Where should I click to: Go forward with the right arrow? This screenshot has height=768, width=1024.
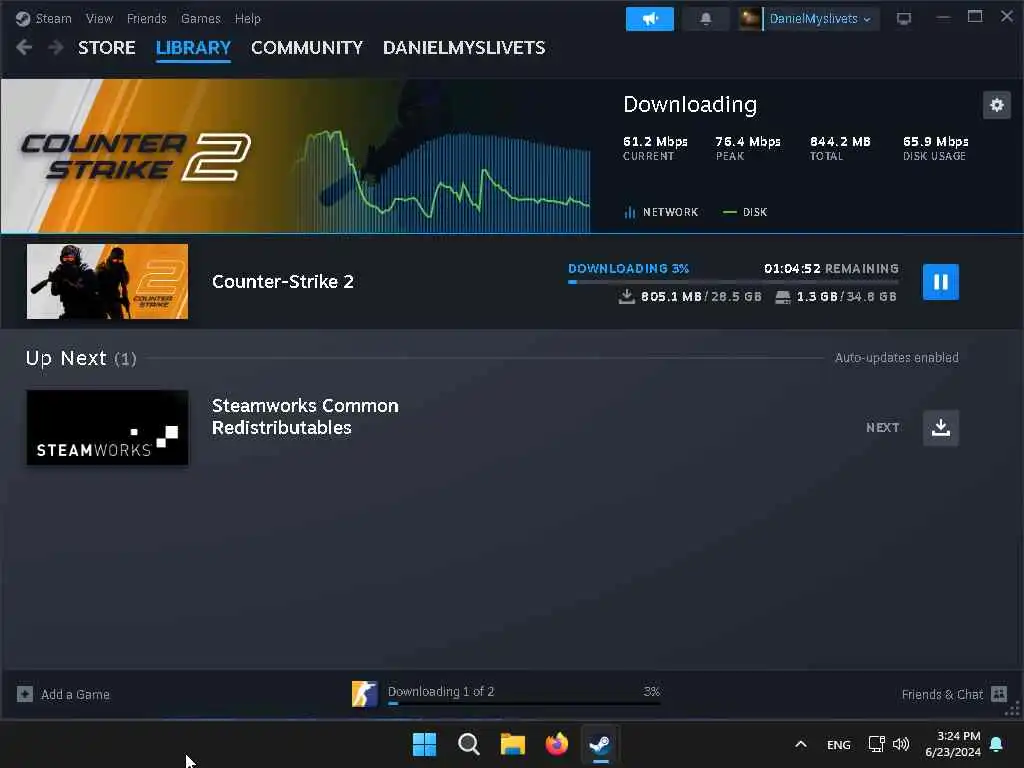[x=56, y=48]
